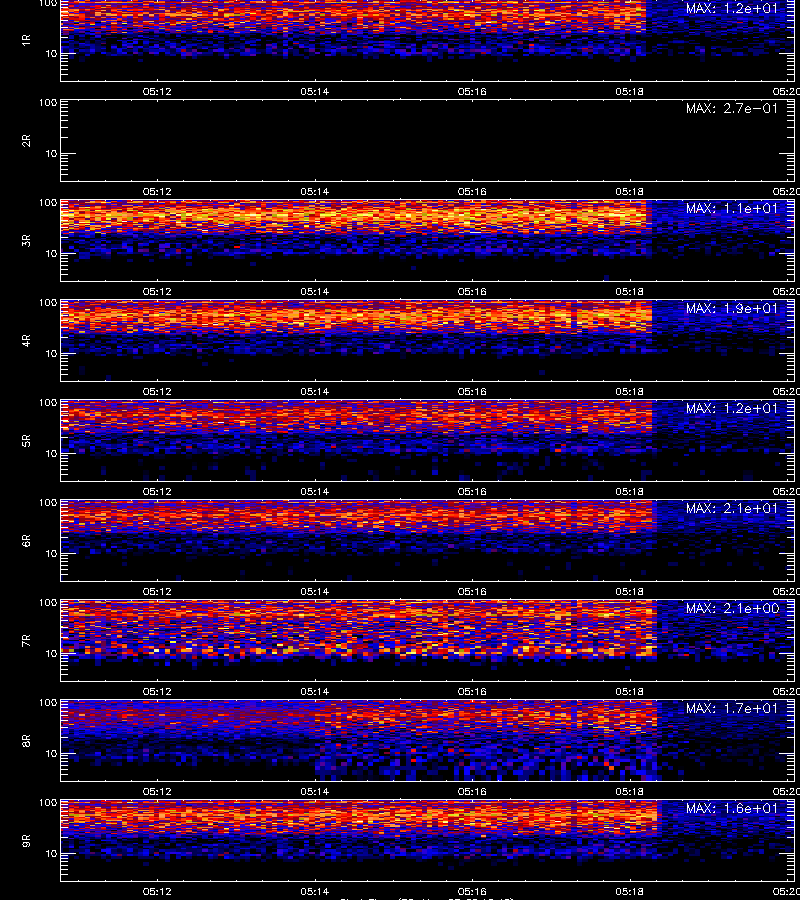800x900 pixels.
Task: Click the 05:16 tick label below panel 9R
Action: pyautogui.click(x=472, y=891)
